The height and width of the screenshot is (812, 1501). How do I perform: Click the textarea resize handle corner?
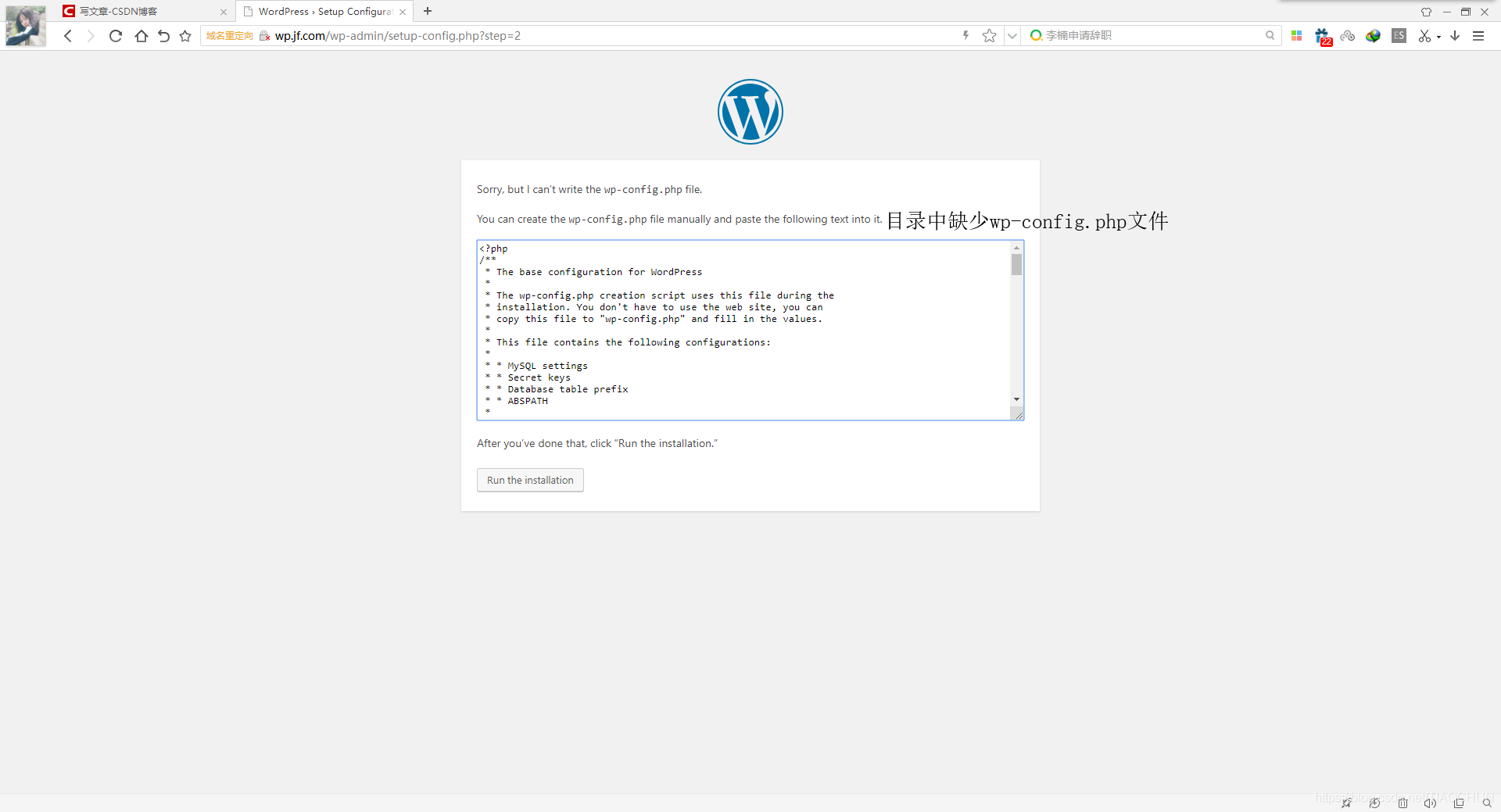1018,414
